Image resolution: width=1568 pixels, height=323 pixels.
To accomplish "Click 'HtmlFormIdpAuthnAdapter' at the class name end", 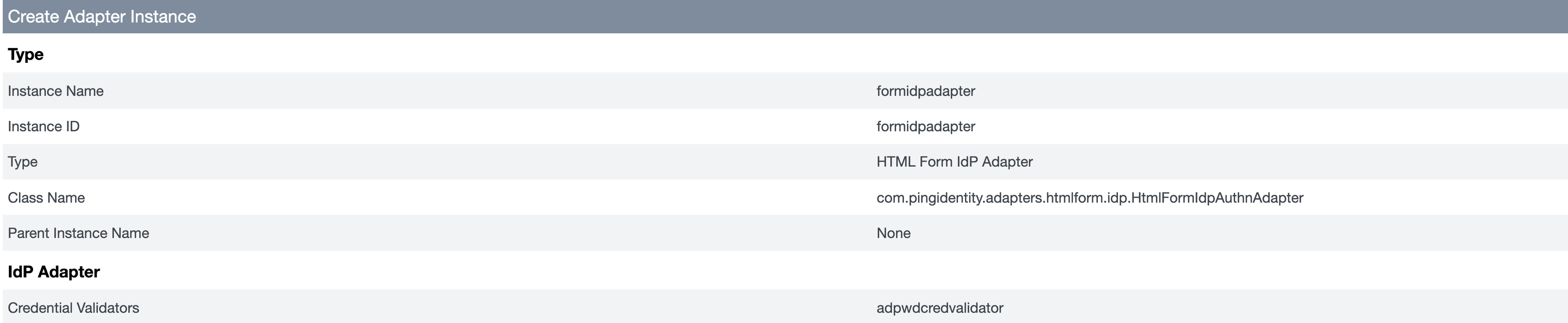I will click(1217, 197).
